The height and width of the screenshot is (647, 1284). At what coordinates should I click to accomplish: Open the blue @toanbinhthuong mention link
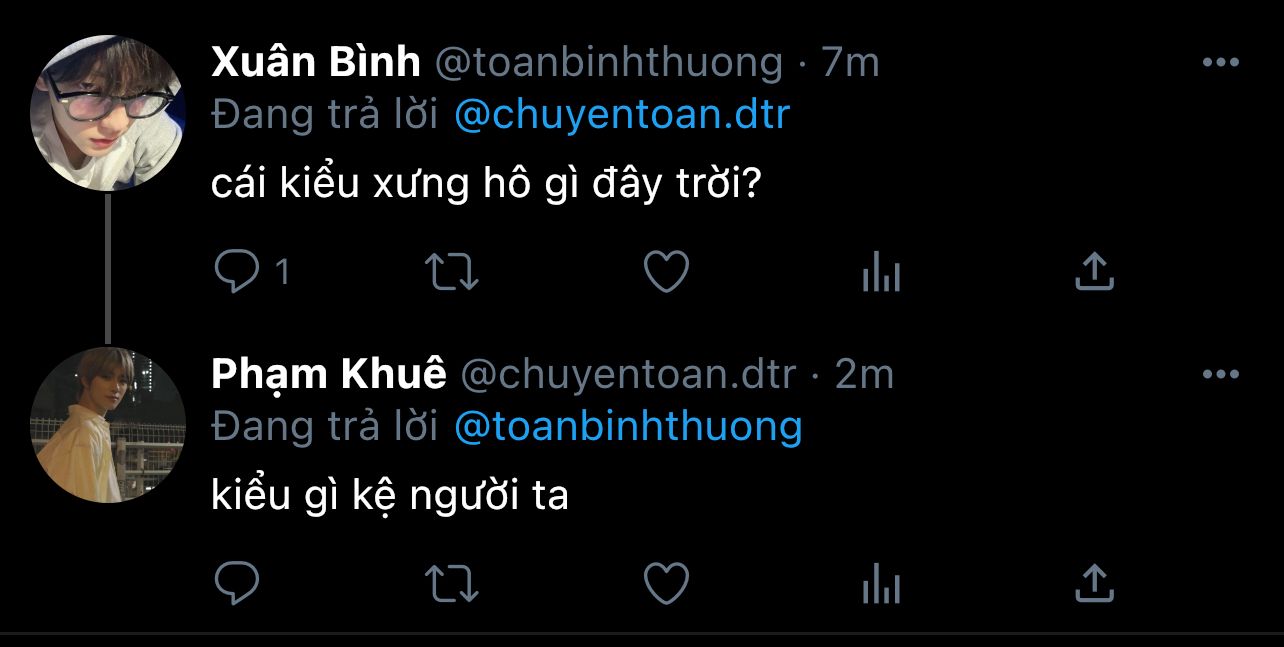628,427
